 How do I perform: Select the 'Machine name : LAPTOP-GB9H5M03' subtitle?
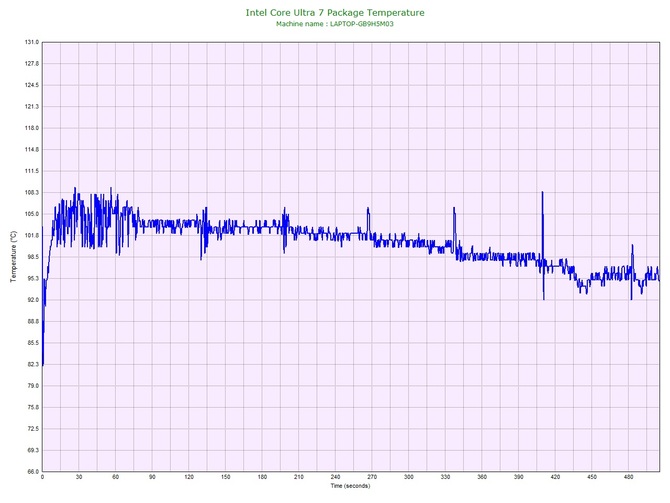(335, 24)
